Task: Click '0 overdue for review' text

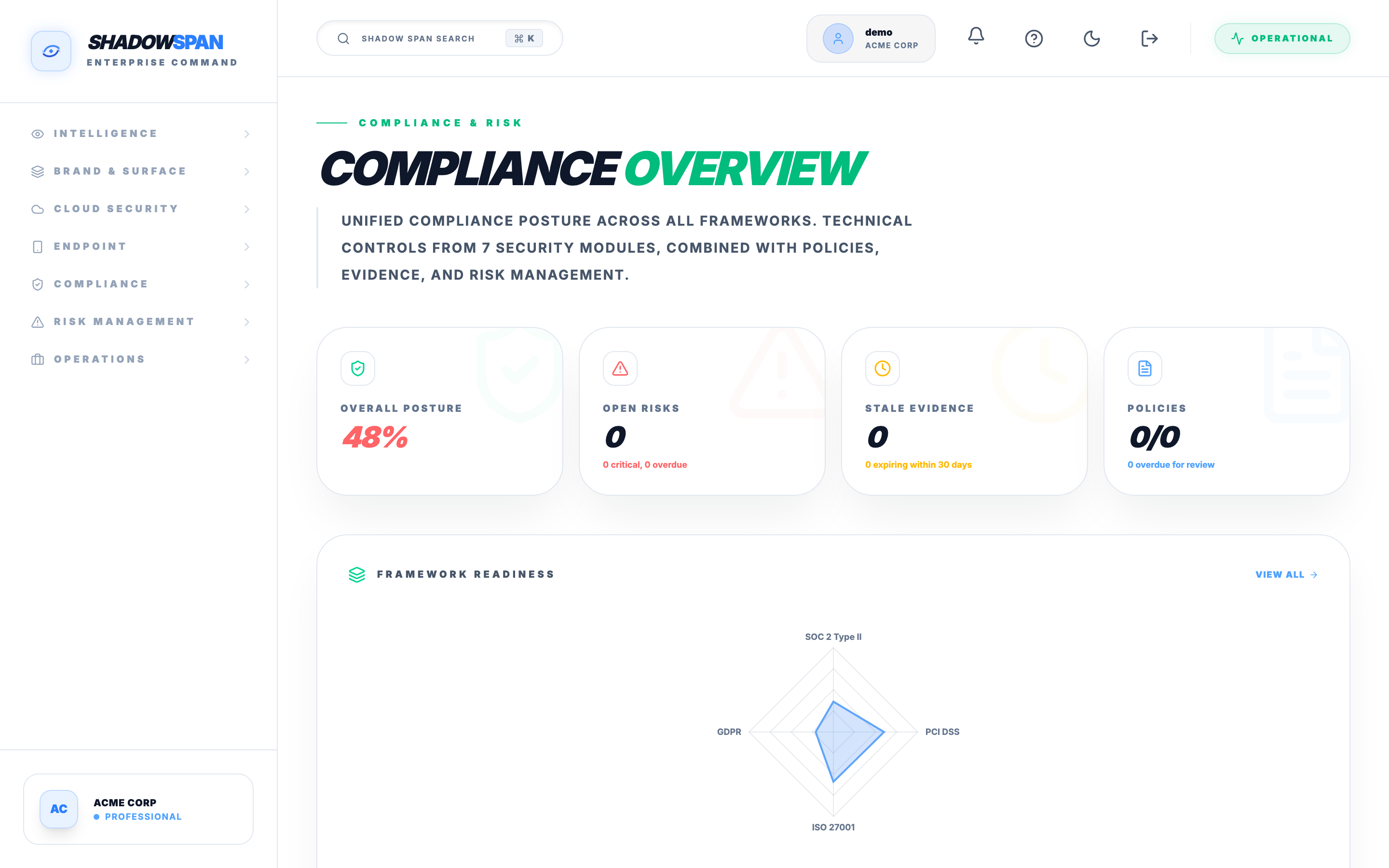Action: (1171, 464)
